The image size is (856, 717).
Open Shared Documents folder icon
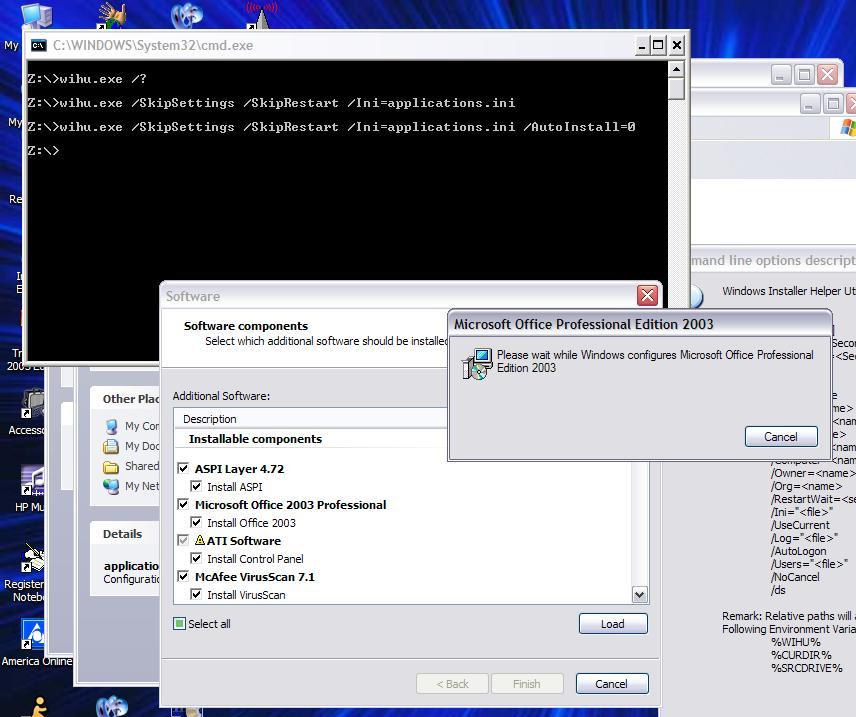(111, 467)
